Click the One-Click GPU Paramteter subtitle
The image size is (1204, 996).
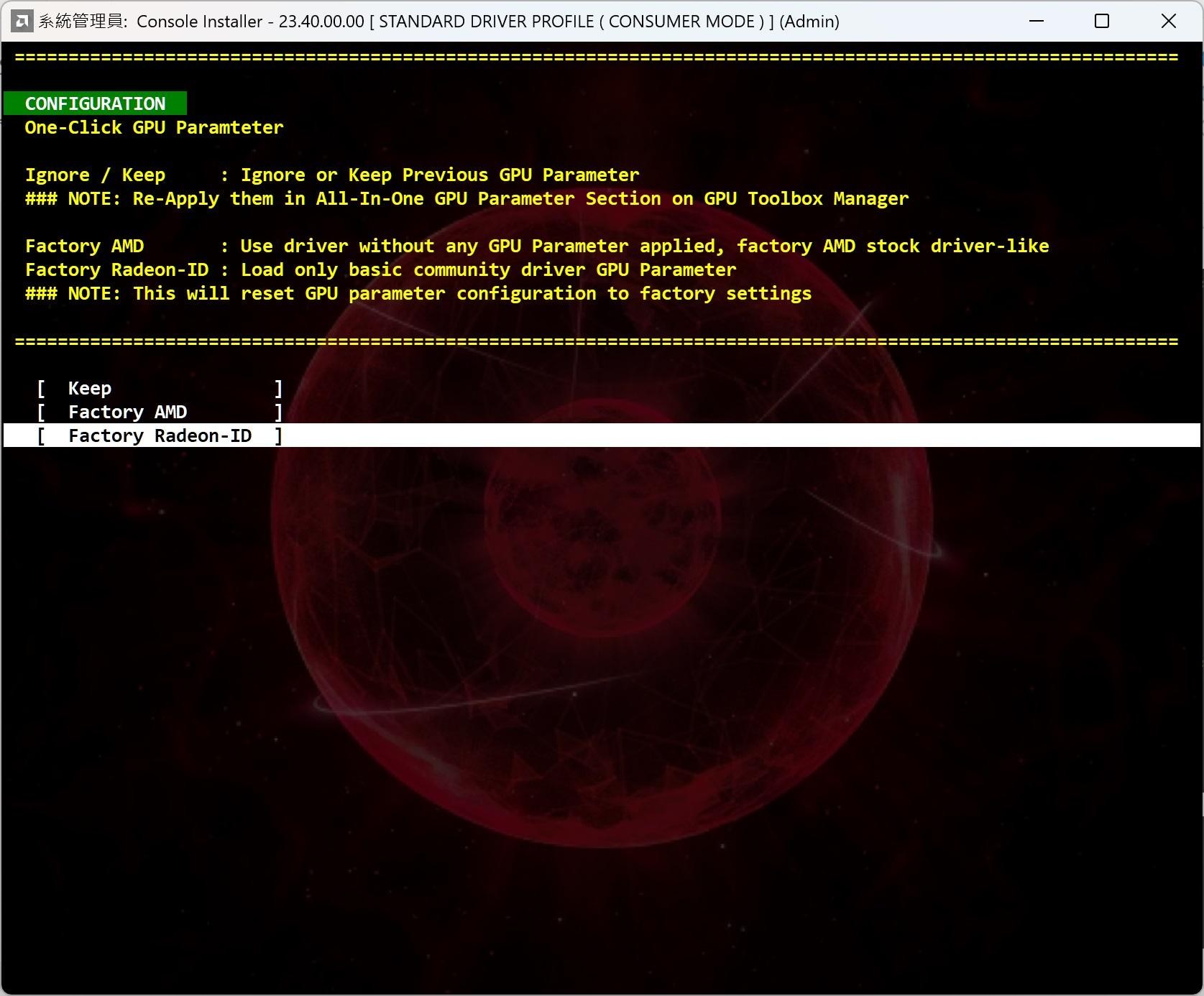[x=154, y=128]
